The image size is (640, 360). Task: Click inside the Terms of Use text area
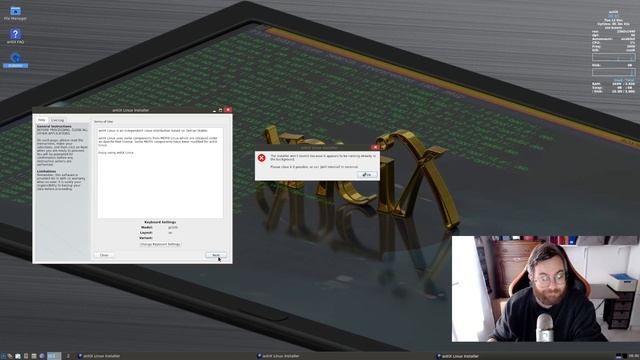(x=160, y=173)
